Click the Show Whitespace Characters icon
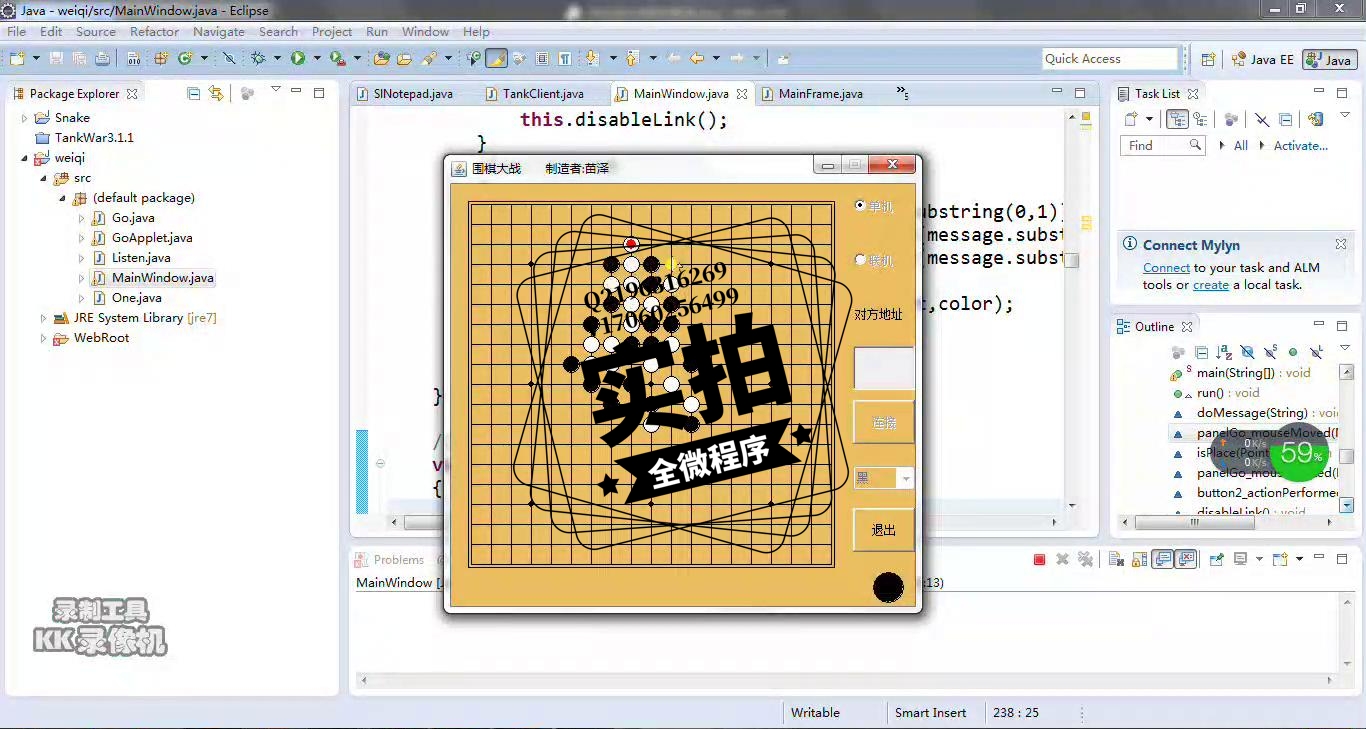Viewport: 1366px width, 729px height. [x=565, y=59]
